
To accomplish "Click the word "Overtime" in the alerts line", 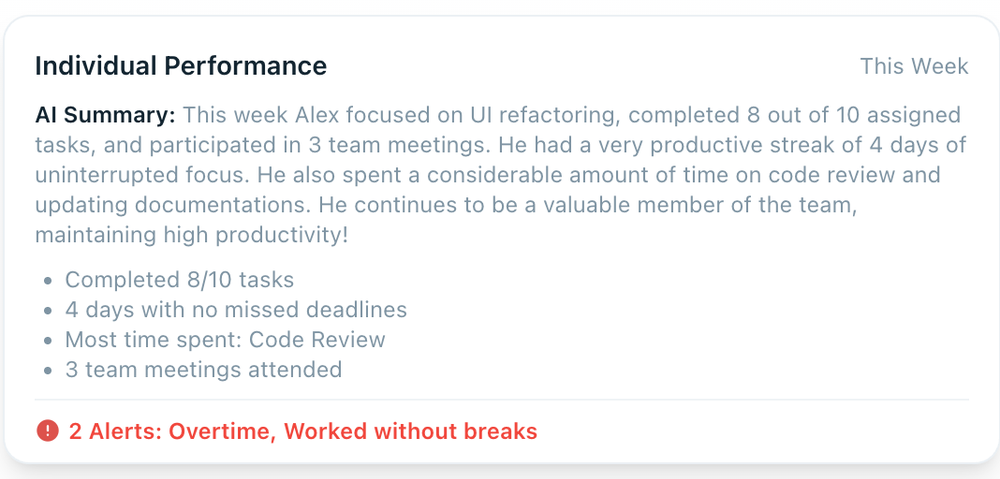I will 221,432.
